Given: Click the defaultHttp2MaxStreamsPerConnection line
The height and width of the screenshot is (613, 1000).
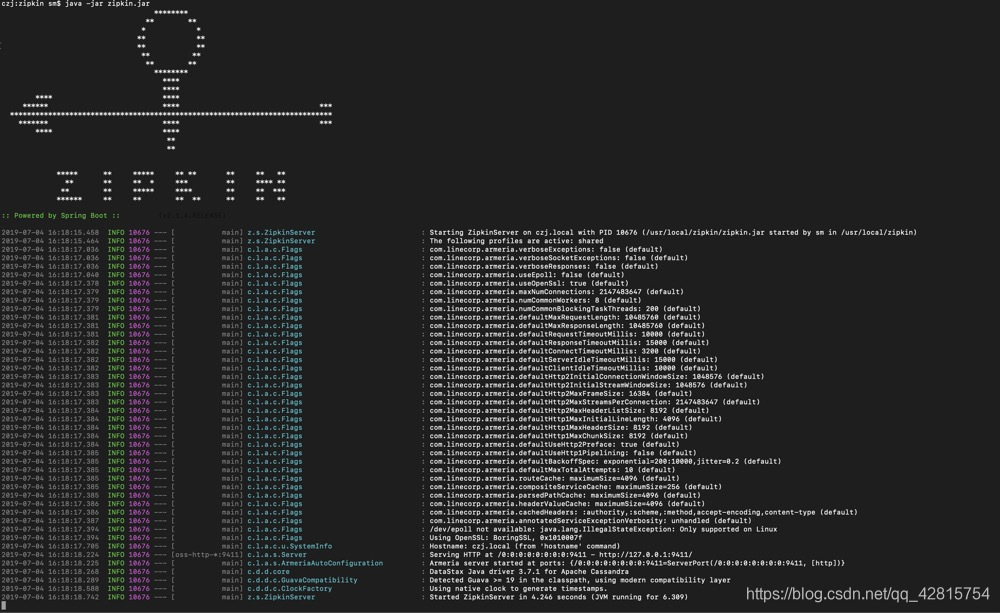Looking at the screenshot, I should tap(594, 402).
